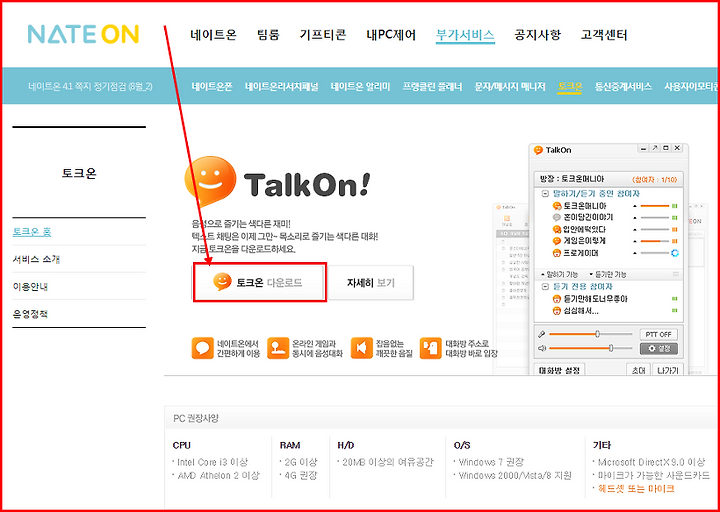Open the 고객센터 top menu
Viewport: 720px width, 512px height.
(x=604, y=35)
